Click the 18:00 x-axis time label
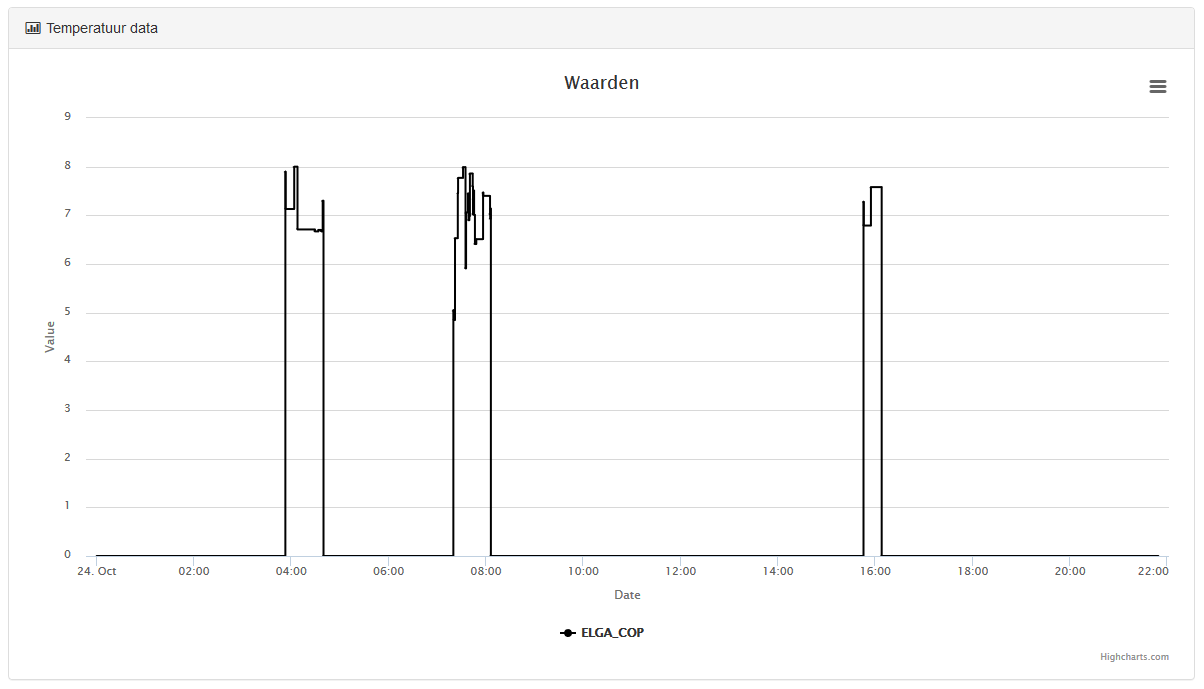 point(972,572)
